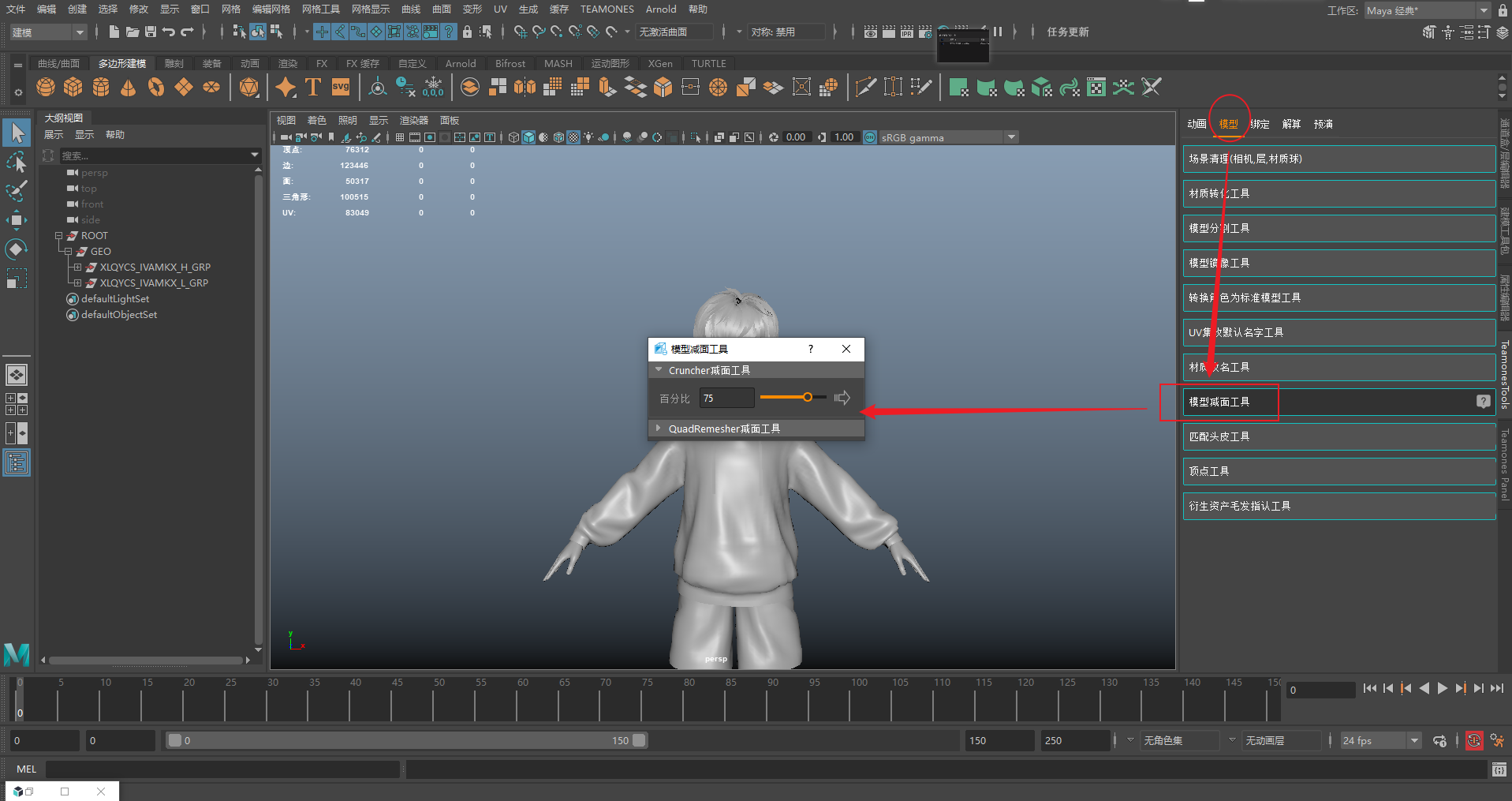The image size is (1512, 801).
Task: Click the 百分比 value input field
Action: pyautogui.click(x=726, y=399)
